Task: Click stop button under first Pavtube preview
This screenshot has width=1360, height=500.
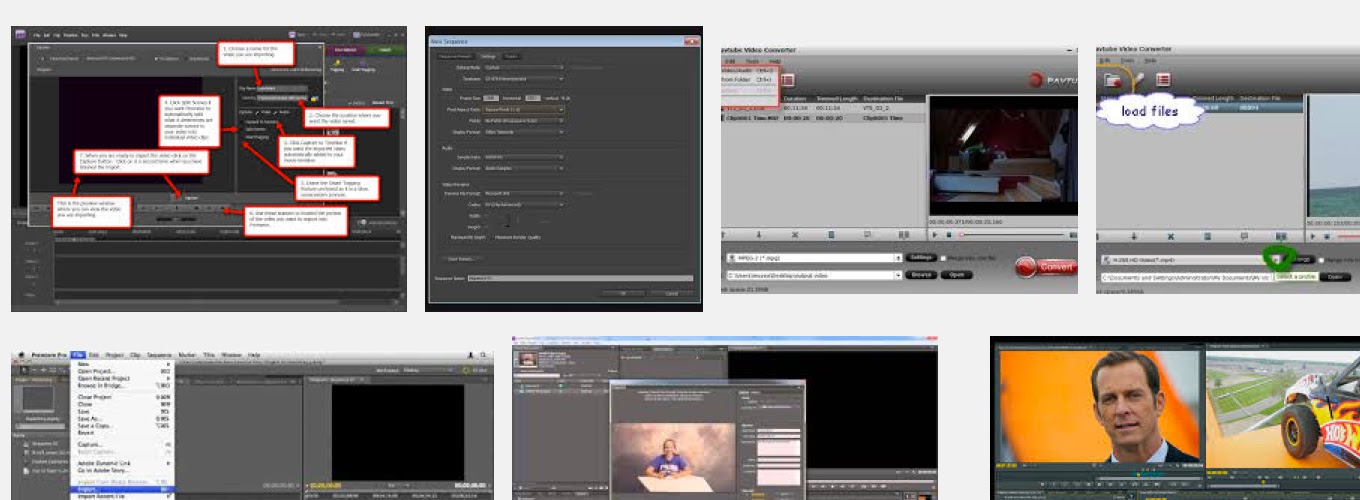Action: [x=949, y=234]
